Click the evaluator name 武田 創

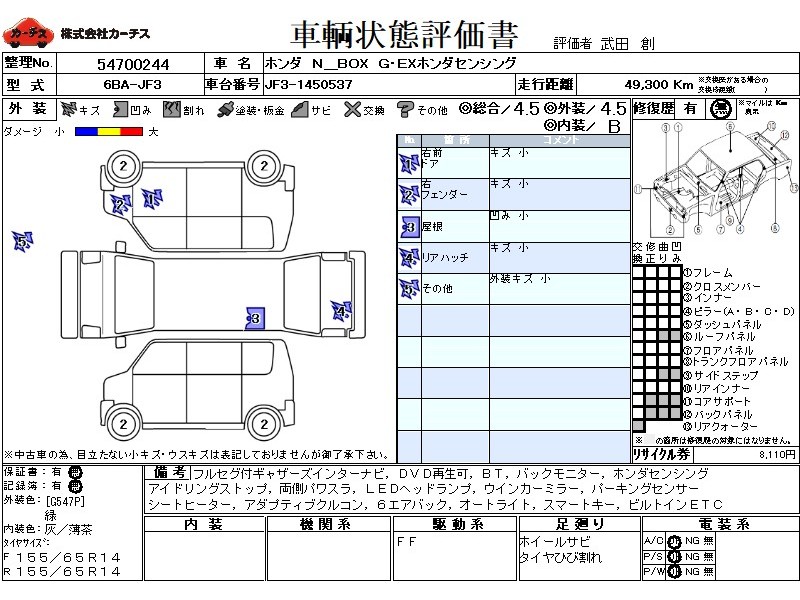pos(628,44)
